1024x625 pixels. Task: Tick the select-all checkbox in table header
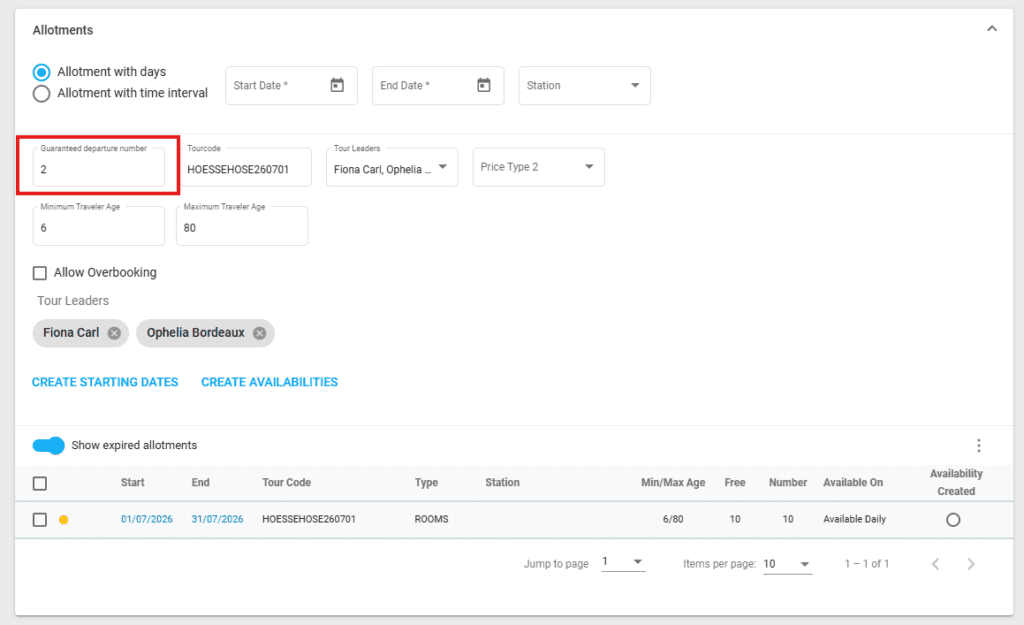point(40,483)
